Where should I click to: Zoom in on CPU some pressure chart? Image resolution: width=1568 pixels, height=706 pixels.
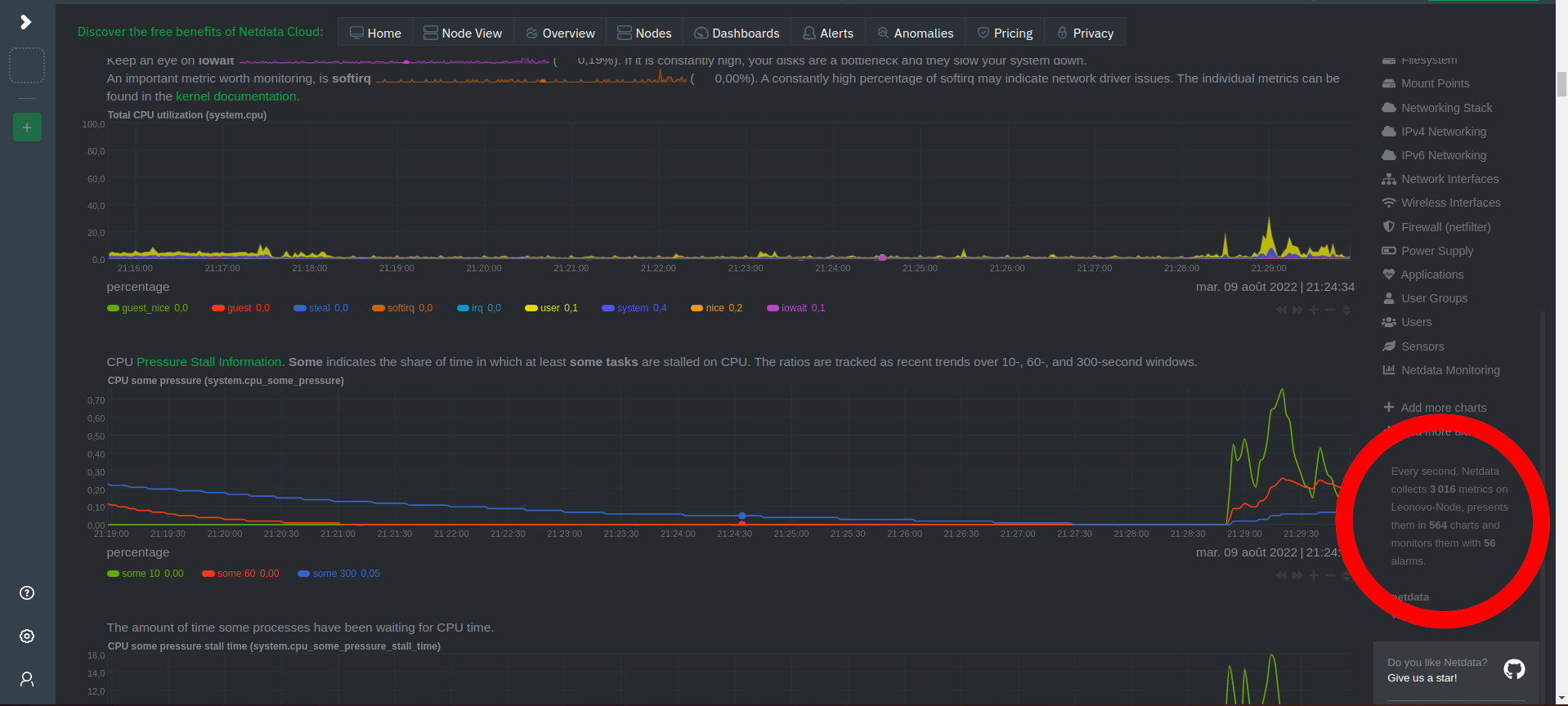(1314, 575)
